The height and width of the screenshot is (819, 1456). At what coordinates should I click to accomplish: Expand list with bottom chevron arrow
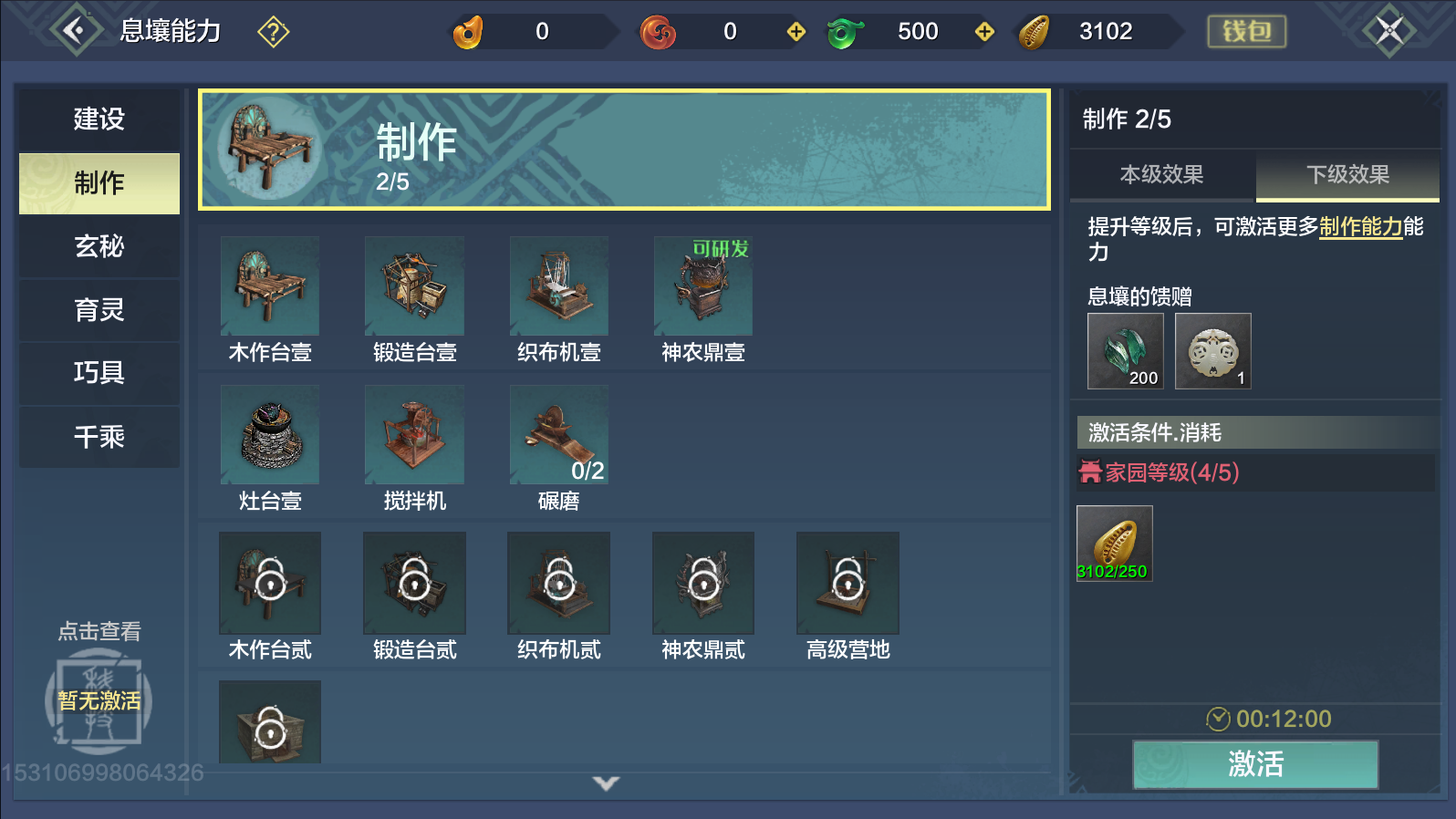606,783
